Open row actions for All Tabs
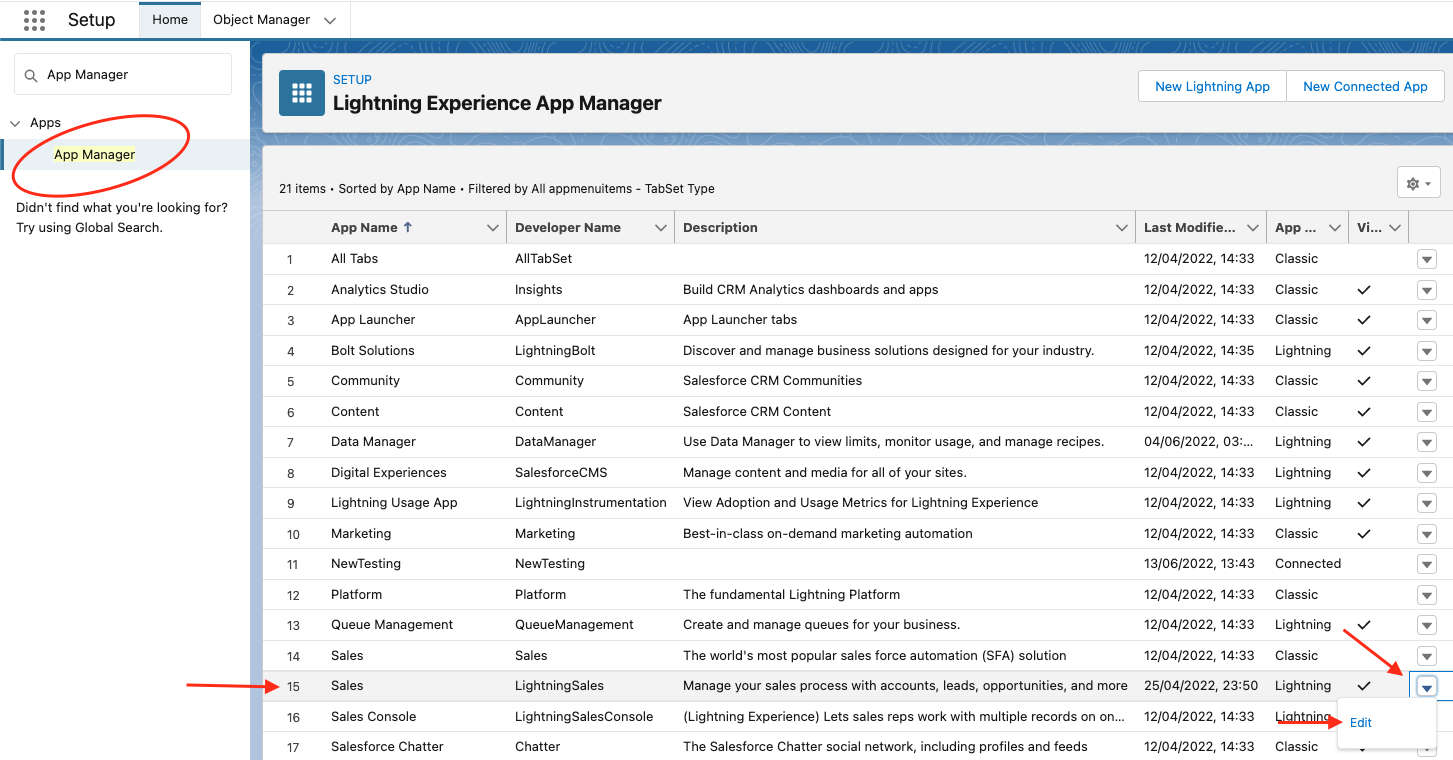Viewport: 1453px width, 760px height. point(1427,259)
